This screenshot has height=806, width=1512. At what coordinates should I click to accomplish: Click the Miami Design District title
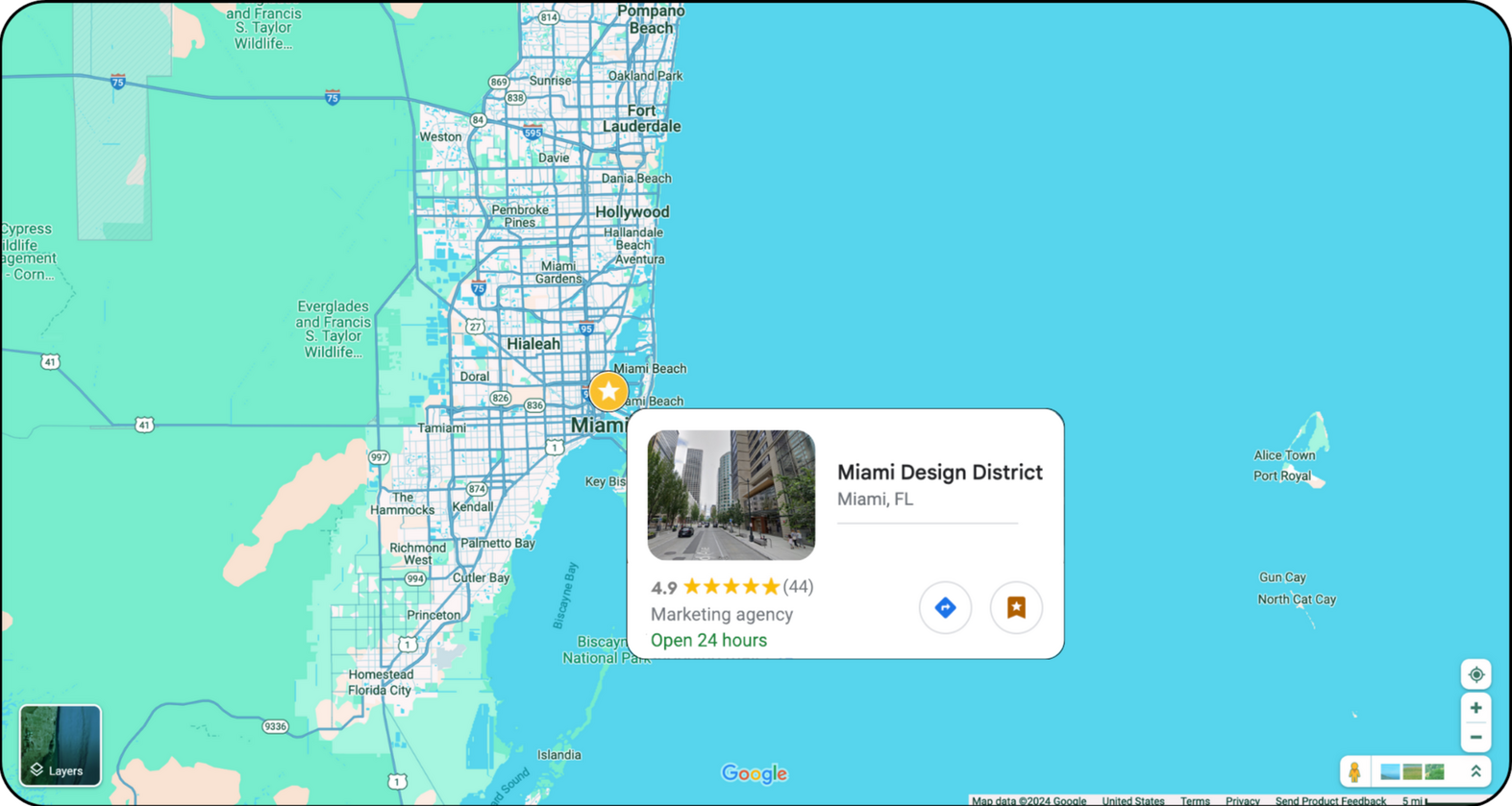(939, 472)
